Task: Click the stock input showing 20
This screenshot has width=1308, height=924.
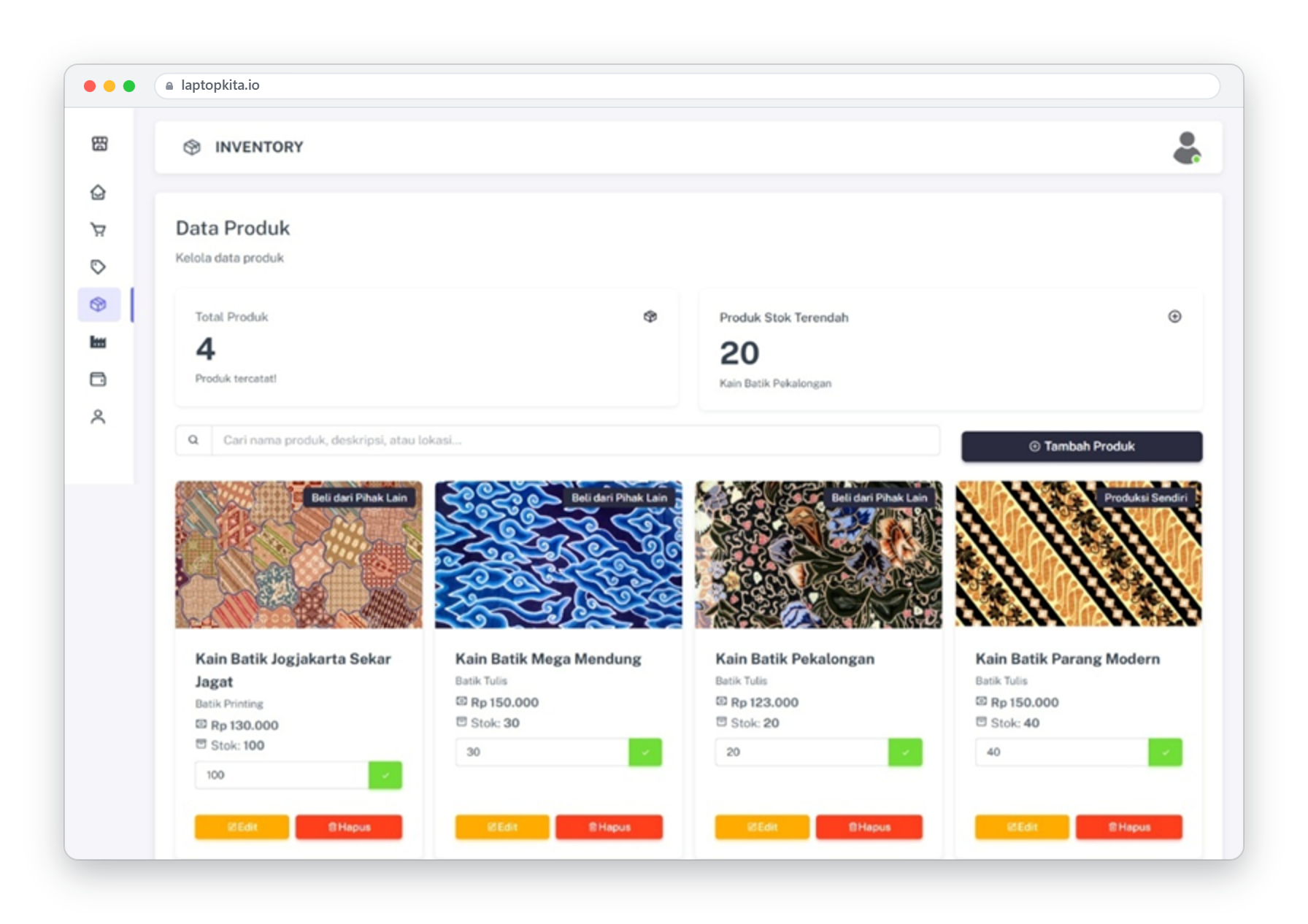Action: pos(801,752)
